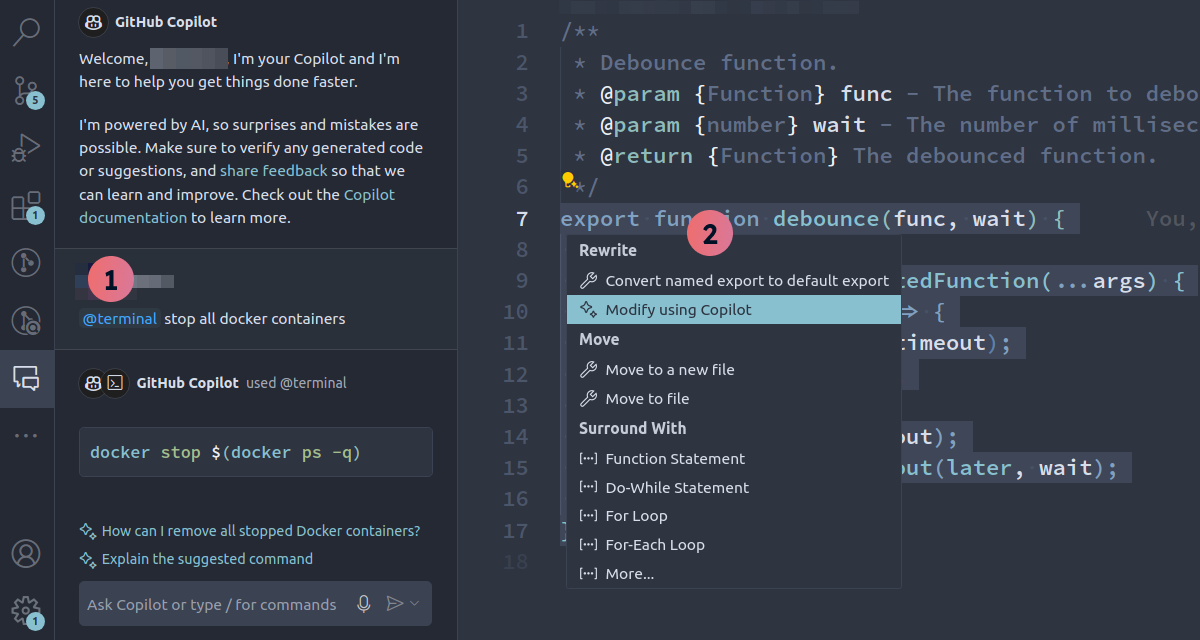Click 'wait' parameter on line 7

click(999, 219)
